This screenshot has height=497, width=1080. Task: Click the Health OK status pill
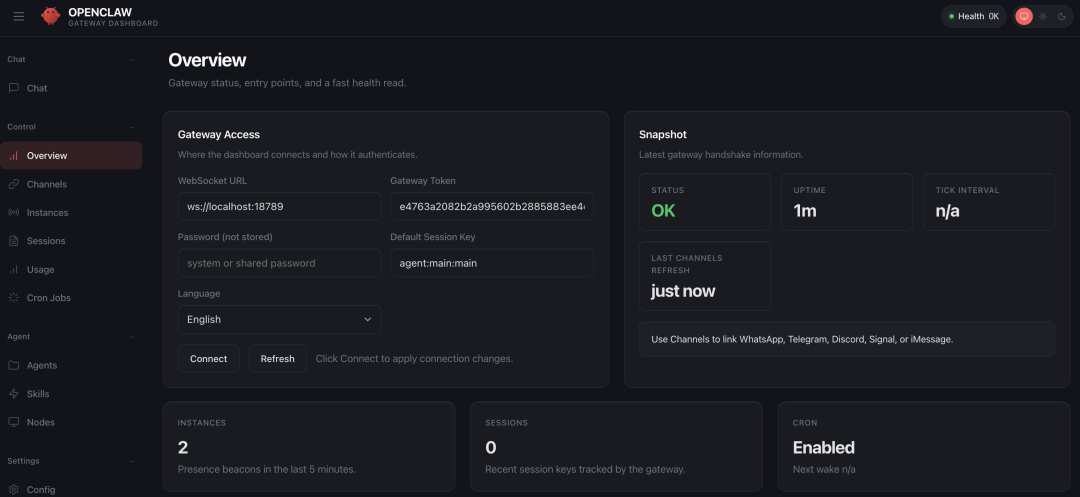coord(973,16)
